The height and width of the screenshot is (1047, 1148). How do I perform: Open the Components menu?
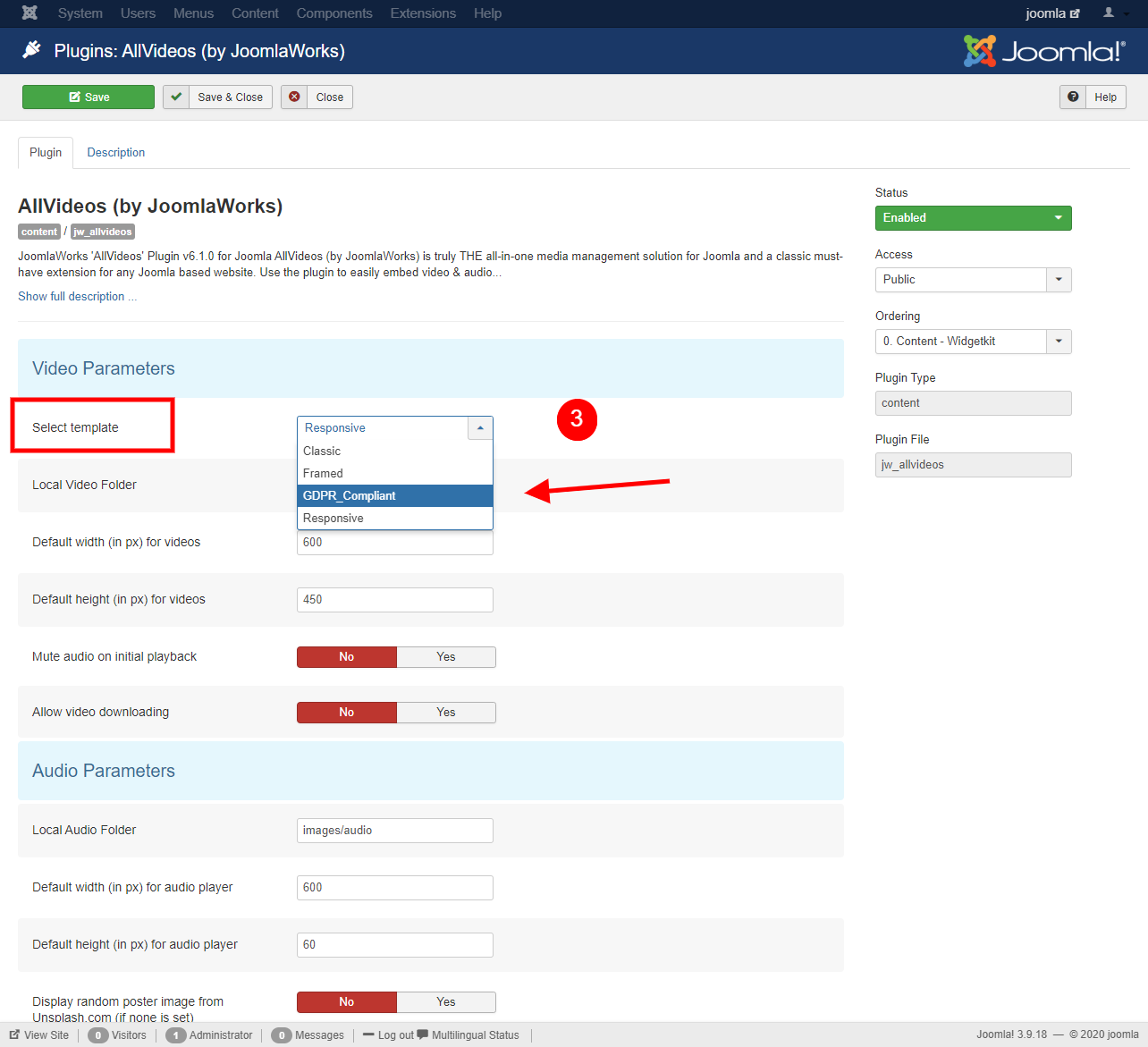tap(334, 13)
